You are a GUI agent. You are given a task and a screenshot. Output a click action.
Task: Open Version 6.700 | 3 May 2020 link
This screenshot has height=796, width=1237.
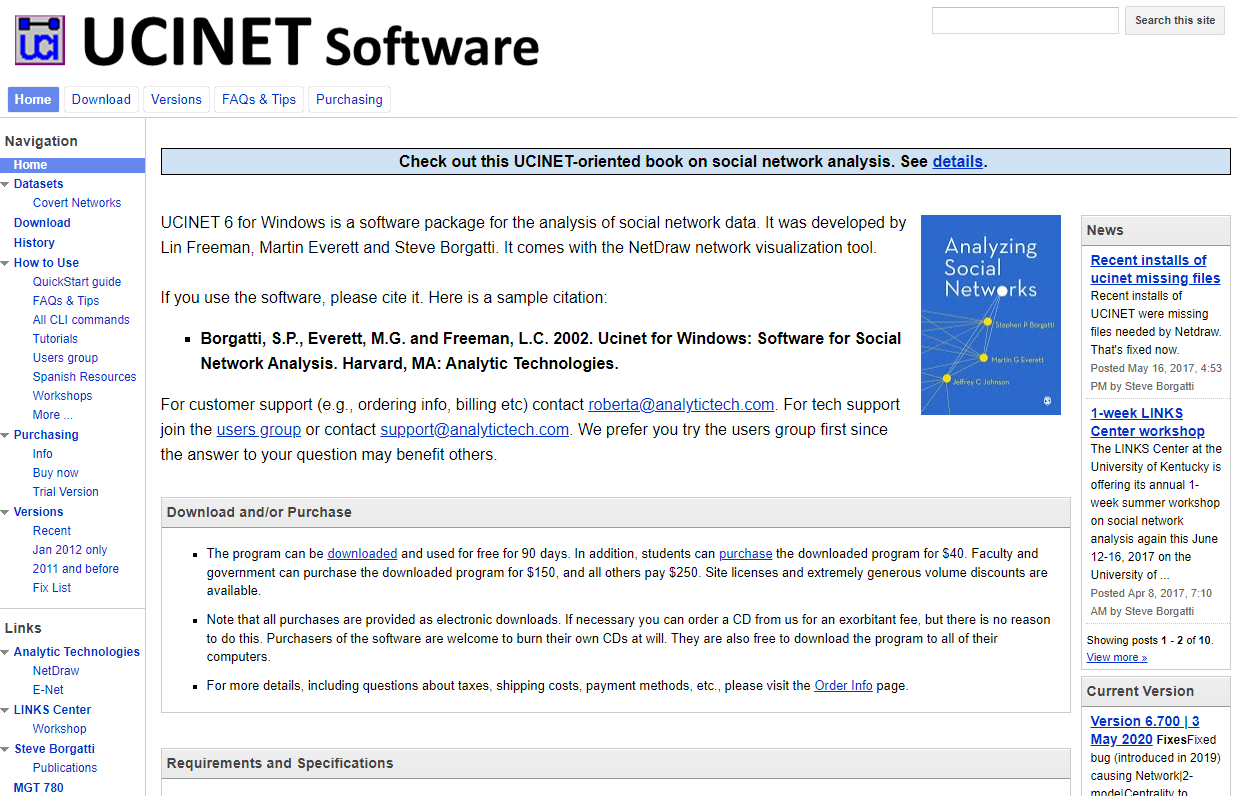point(1145,730)
